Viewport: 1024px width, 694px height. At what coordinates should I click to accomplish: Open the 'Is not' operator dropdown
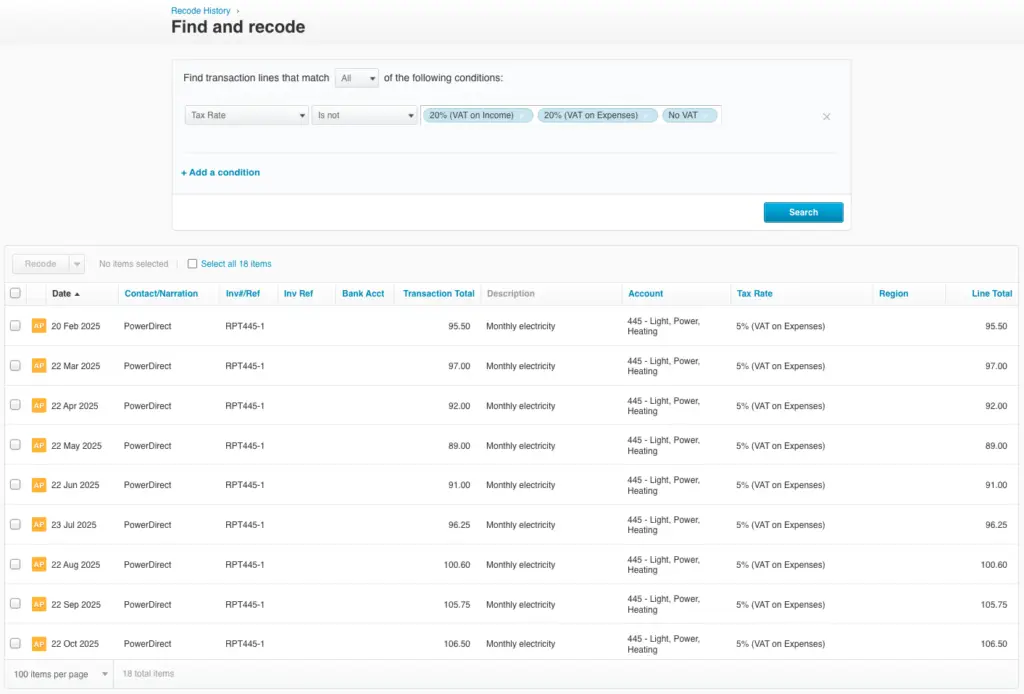(364, 116)
